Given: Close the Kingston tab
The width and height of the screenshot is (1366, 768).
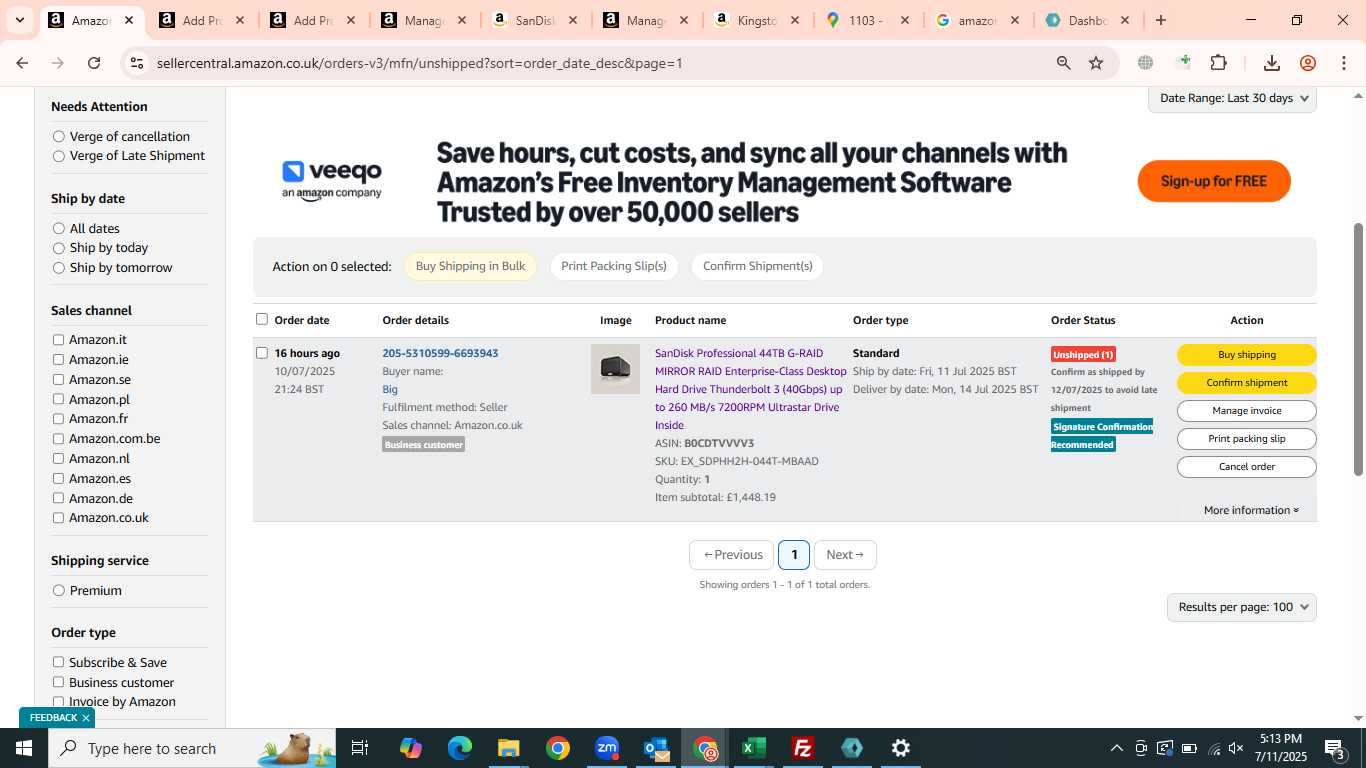Looking at the screenshot, I should pyautogui.click(x=794, y=20).
